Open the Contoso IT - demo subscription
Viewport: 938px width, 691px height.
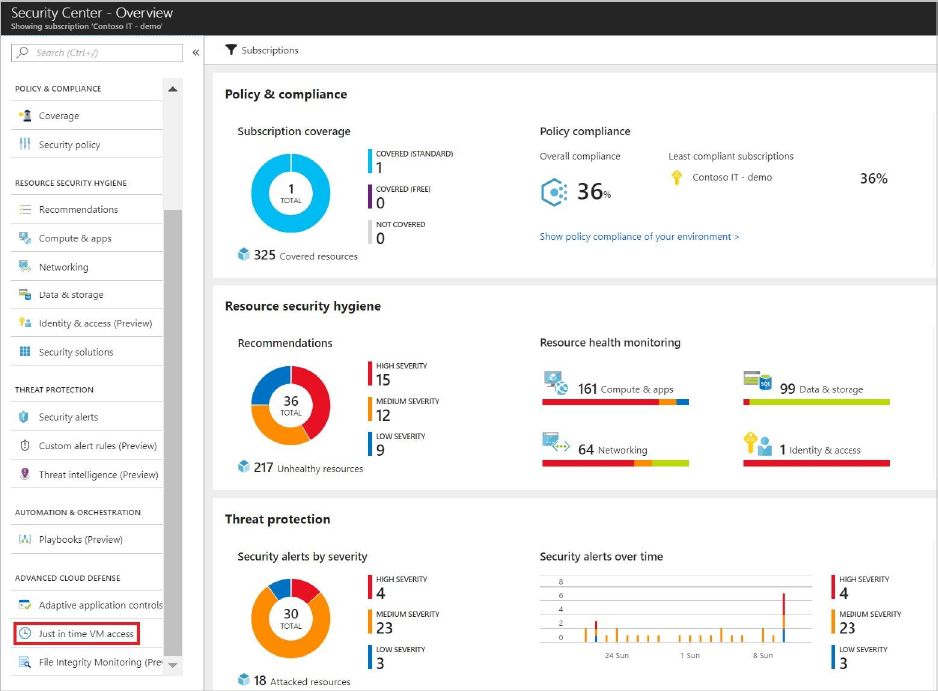pyautogui.click(x=732, y=177)
